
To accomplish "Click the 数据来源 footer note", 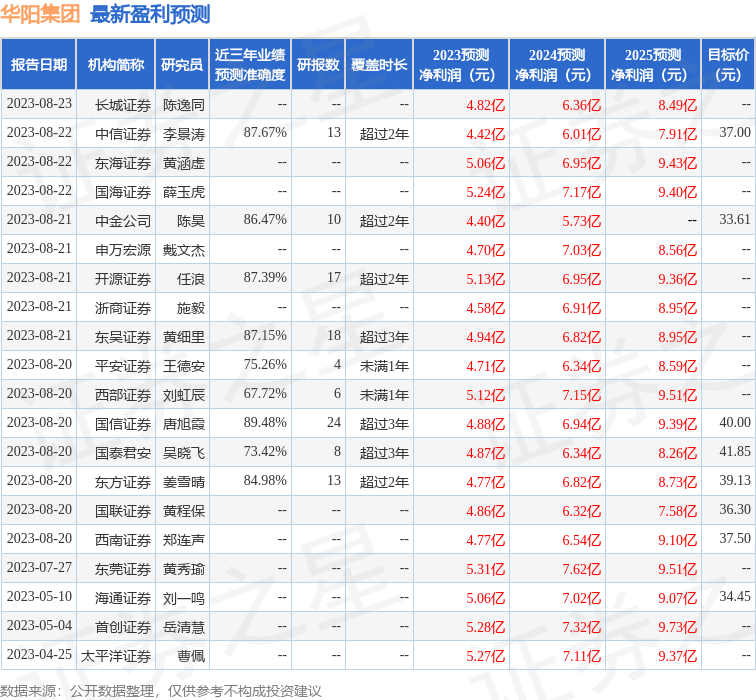I will click(161, 691).
